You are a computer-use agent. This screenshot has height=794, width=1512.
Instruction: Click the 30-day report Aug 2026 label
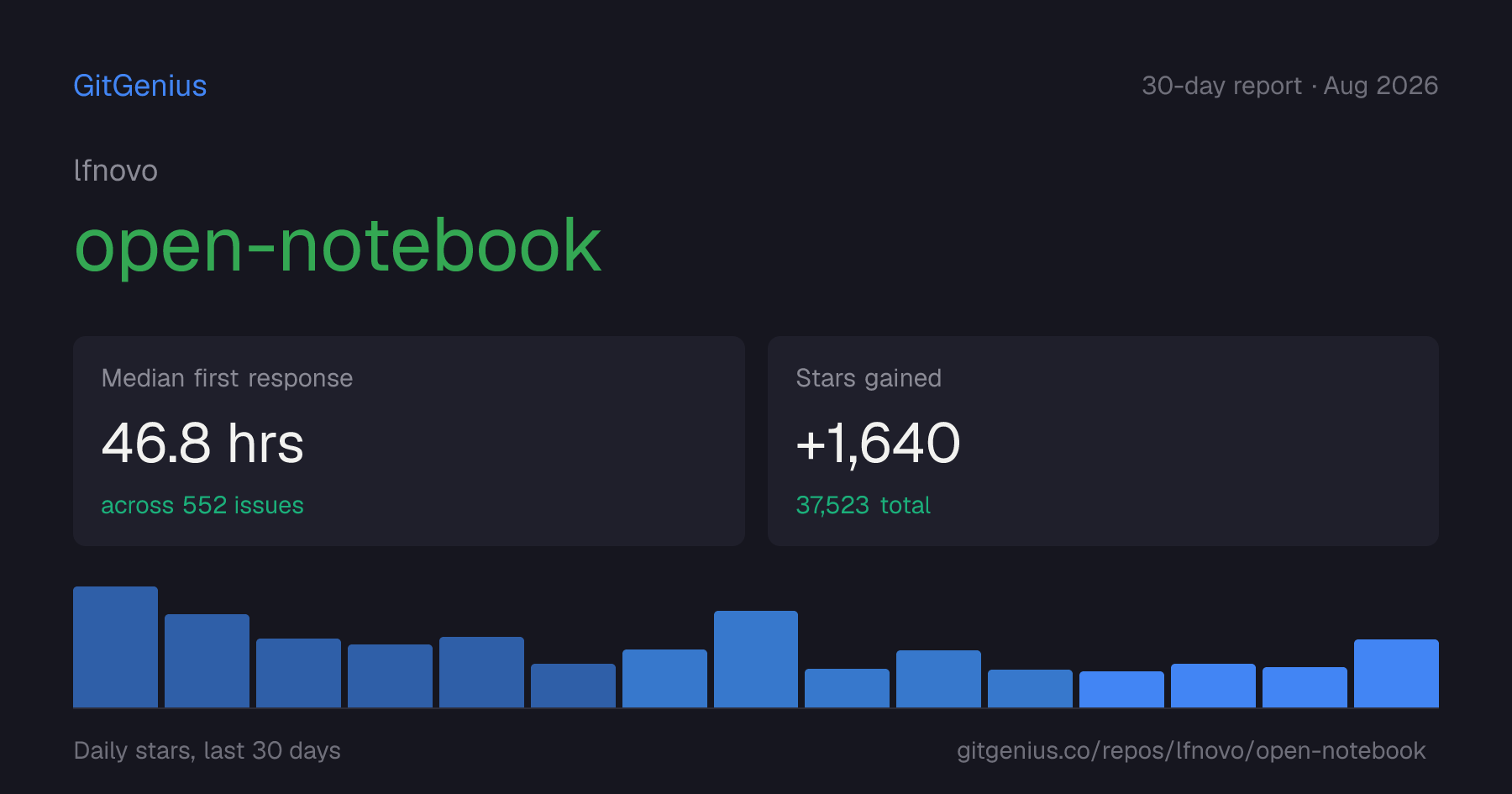click(x=1289, y=86)
